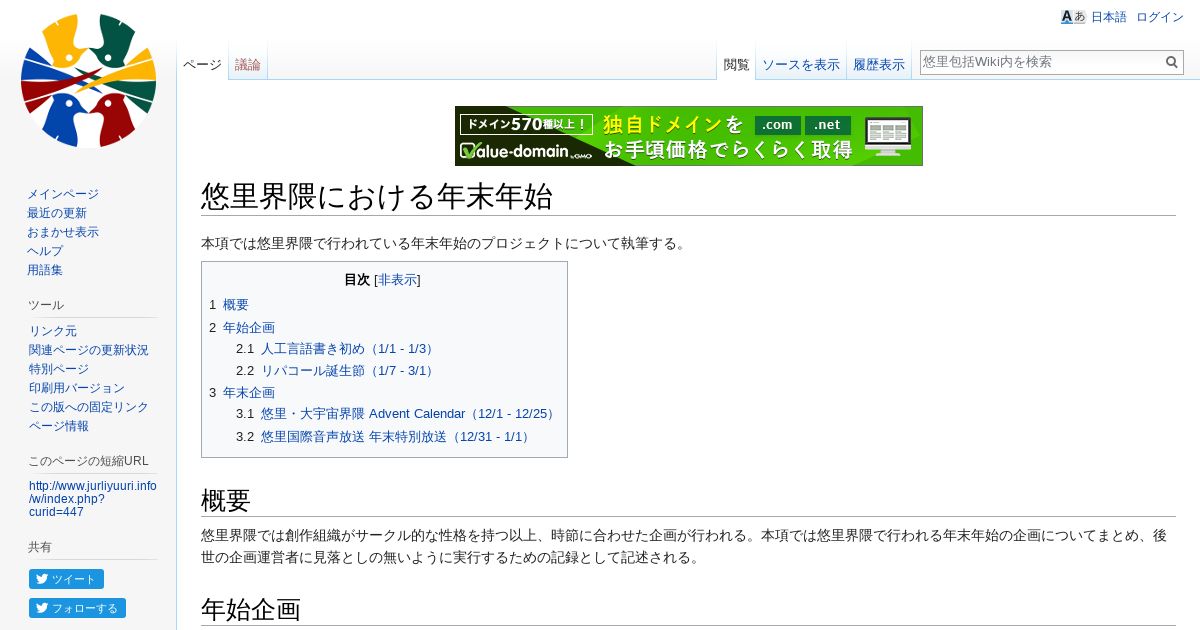This screenshot has width=1200, height=630.
Task: Click the このページの短縮URL heading
Action: [x=88, y=461]
